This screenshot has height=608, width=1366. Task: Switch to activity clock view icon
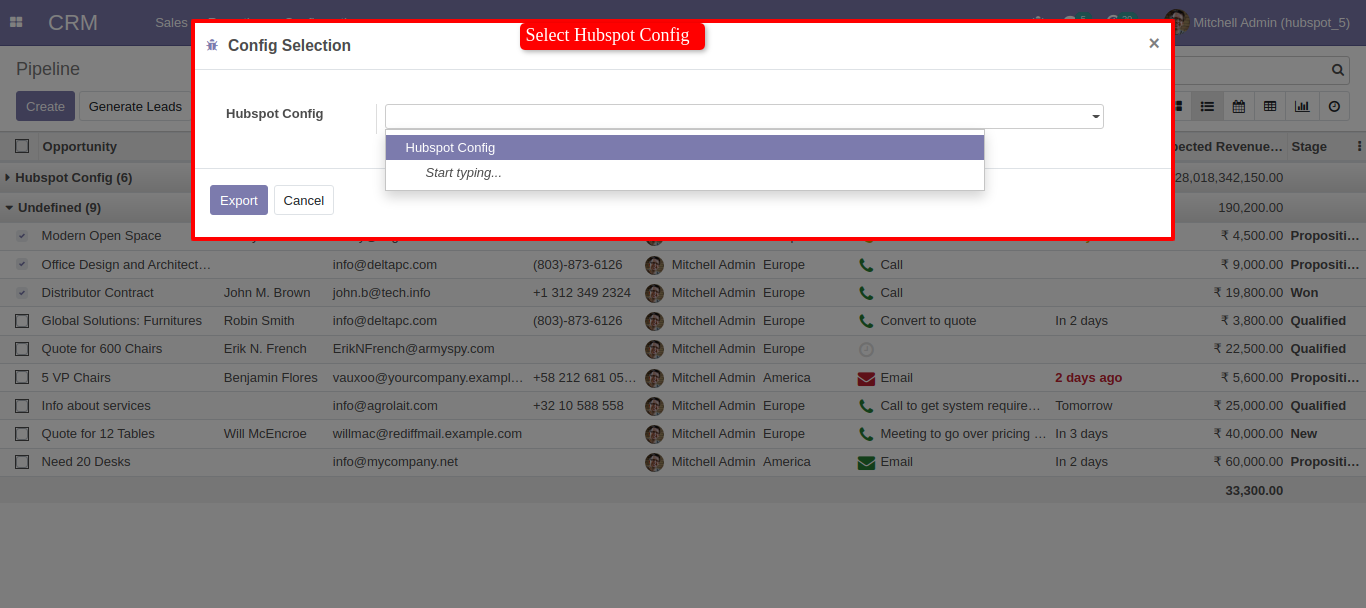point(1334,106)
